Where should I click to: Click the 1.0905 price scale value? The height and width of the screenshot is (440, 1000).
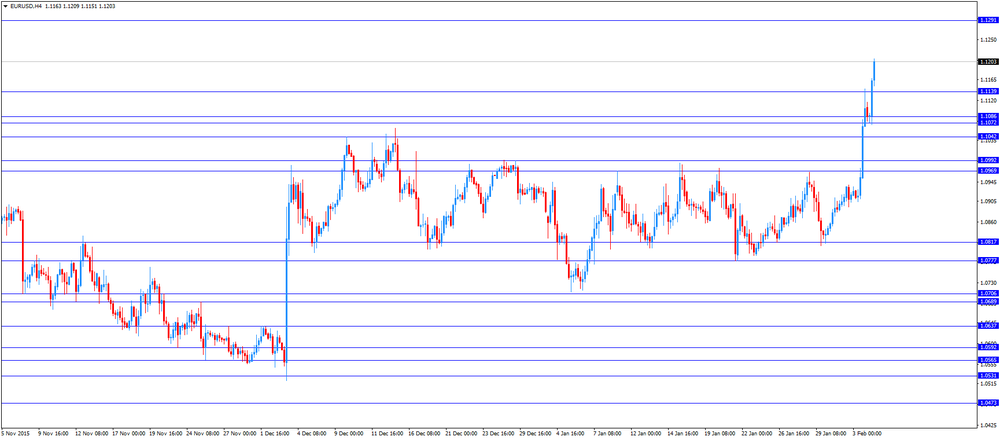click(989, 202)
